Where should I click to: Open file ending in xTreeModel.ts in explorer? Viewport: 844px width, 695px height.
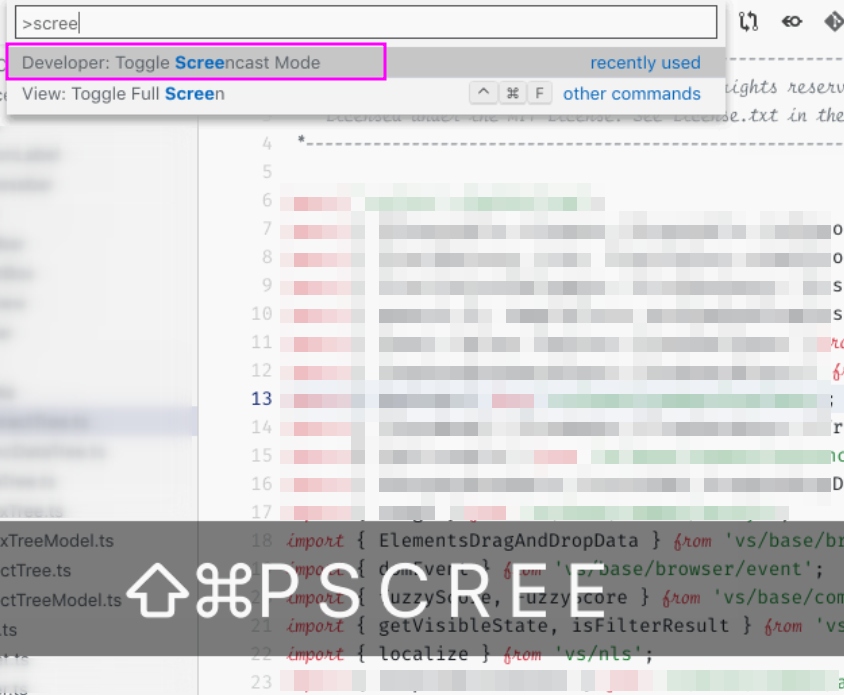coord(57,540)
